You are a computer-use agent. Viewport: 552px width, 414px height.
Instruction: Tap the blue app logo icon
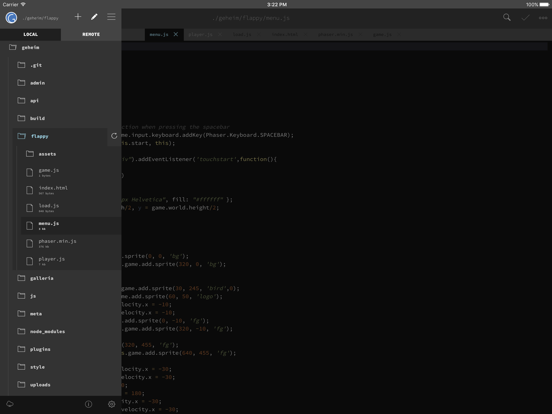pos(11,17)
